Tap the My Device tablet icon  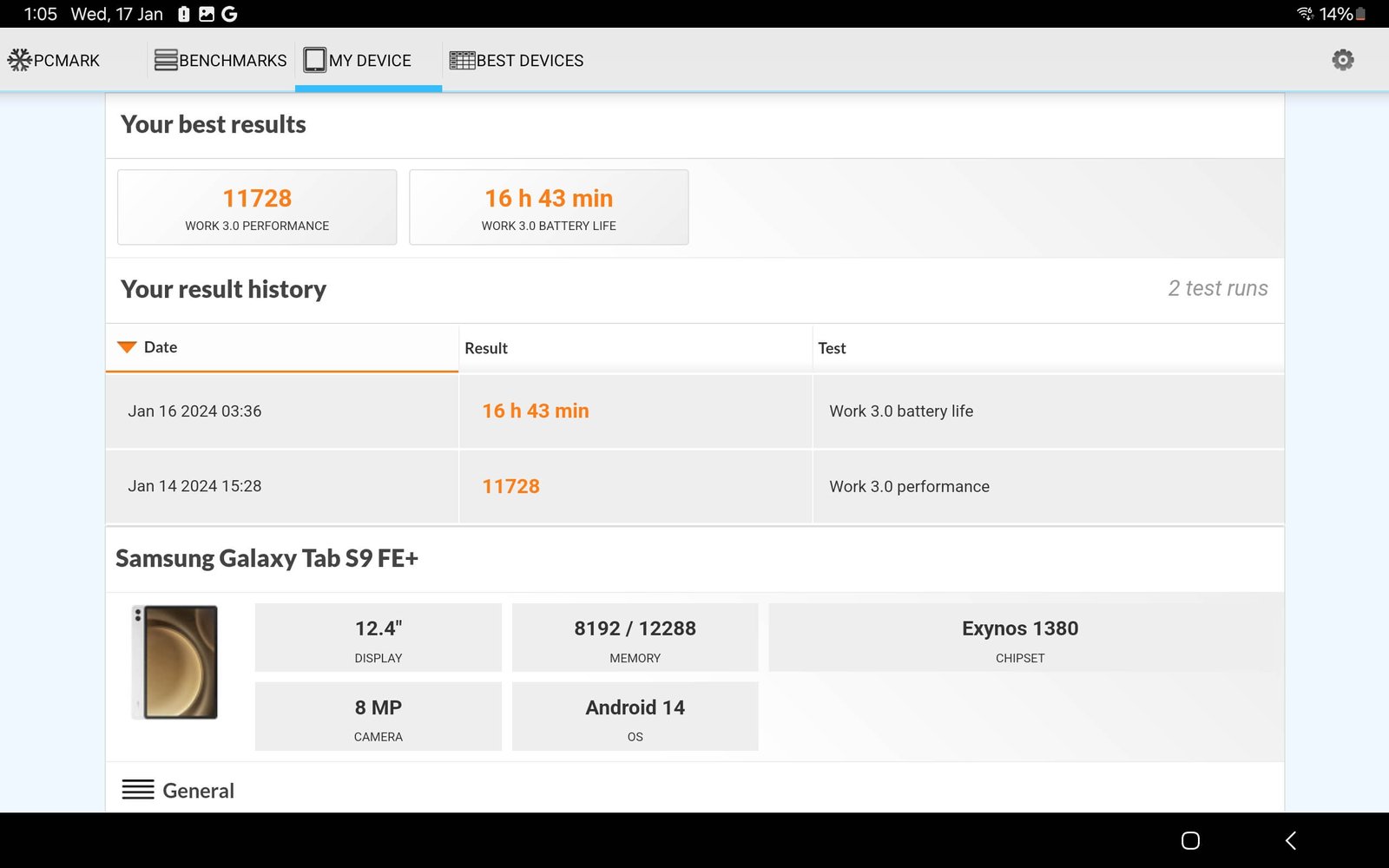pyautogui.click(x=314, y=60)
